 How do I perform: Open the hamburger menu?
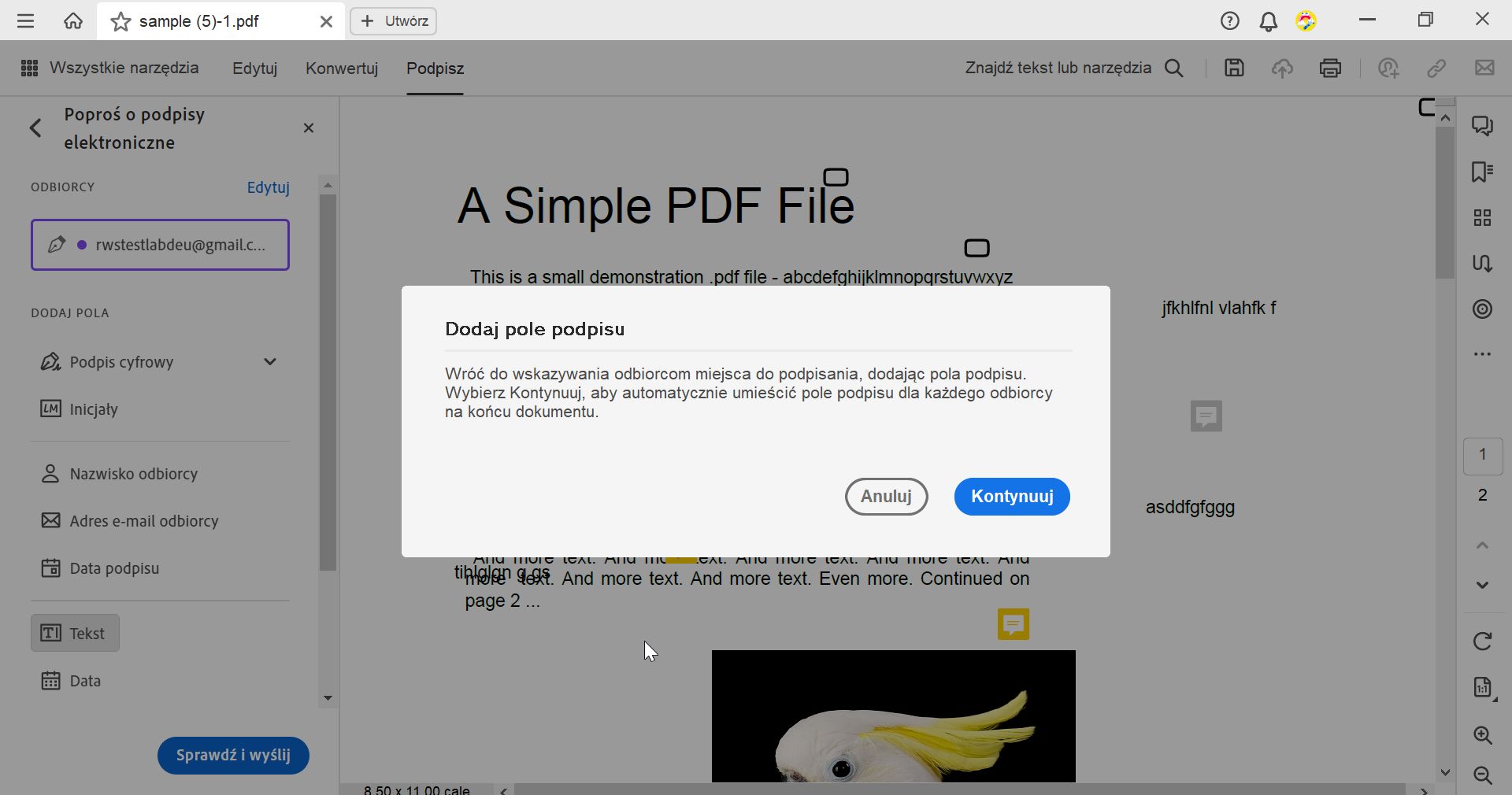(26, 21)
